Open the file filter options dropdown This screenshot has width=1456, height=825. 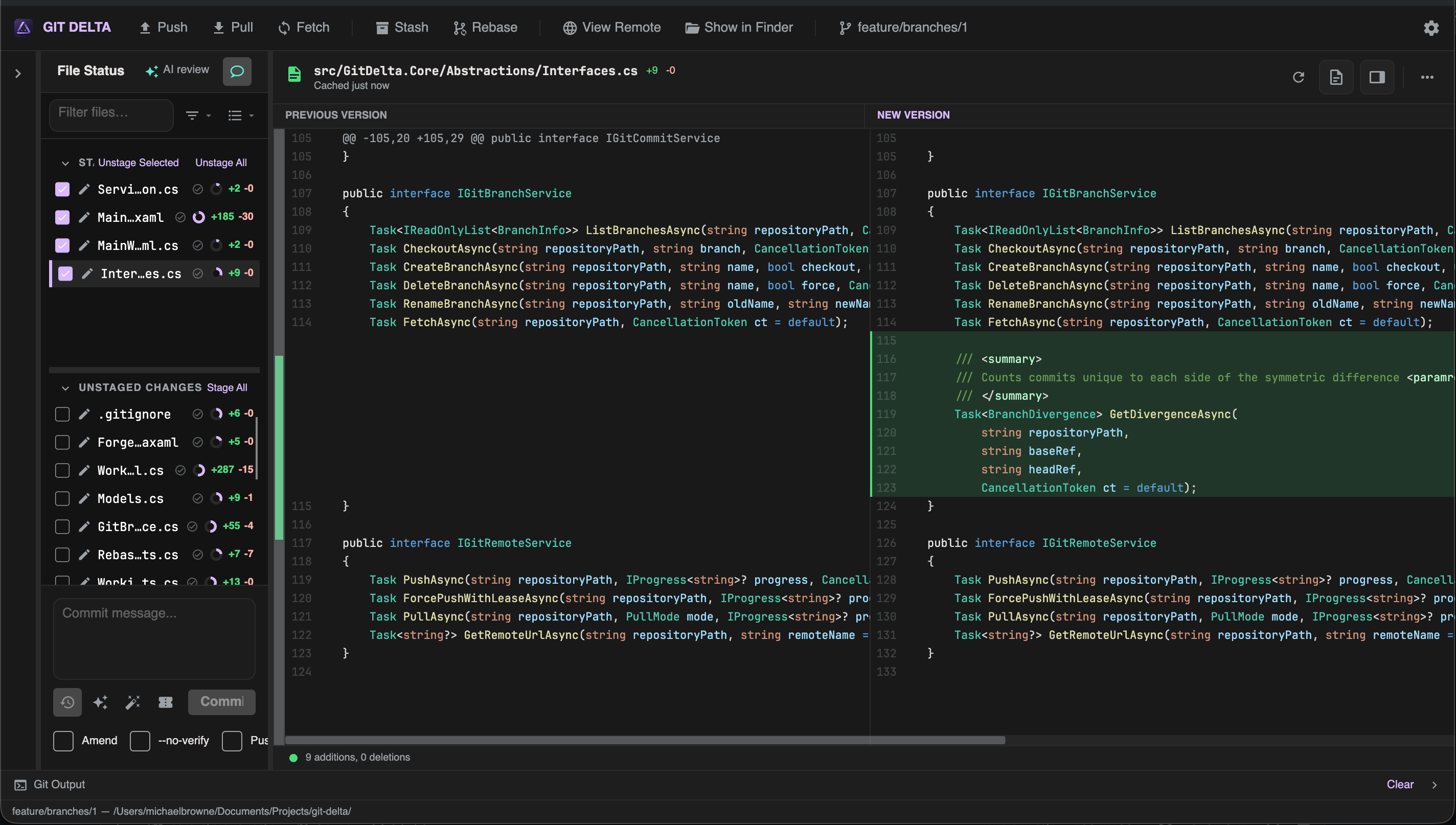tap(198, 116)
